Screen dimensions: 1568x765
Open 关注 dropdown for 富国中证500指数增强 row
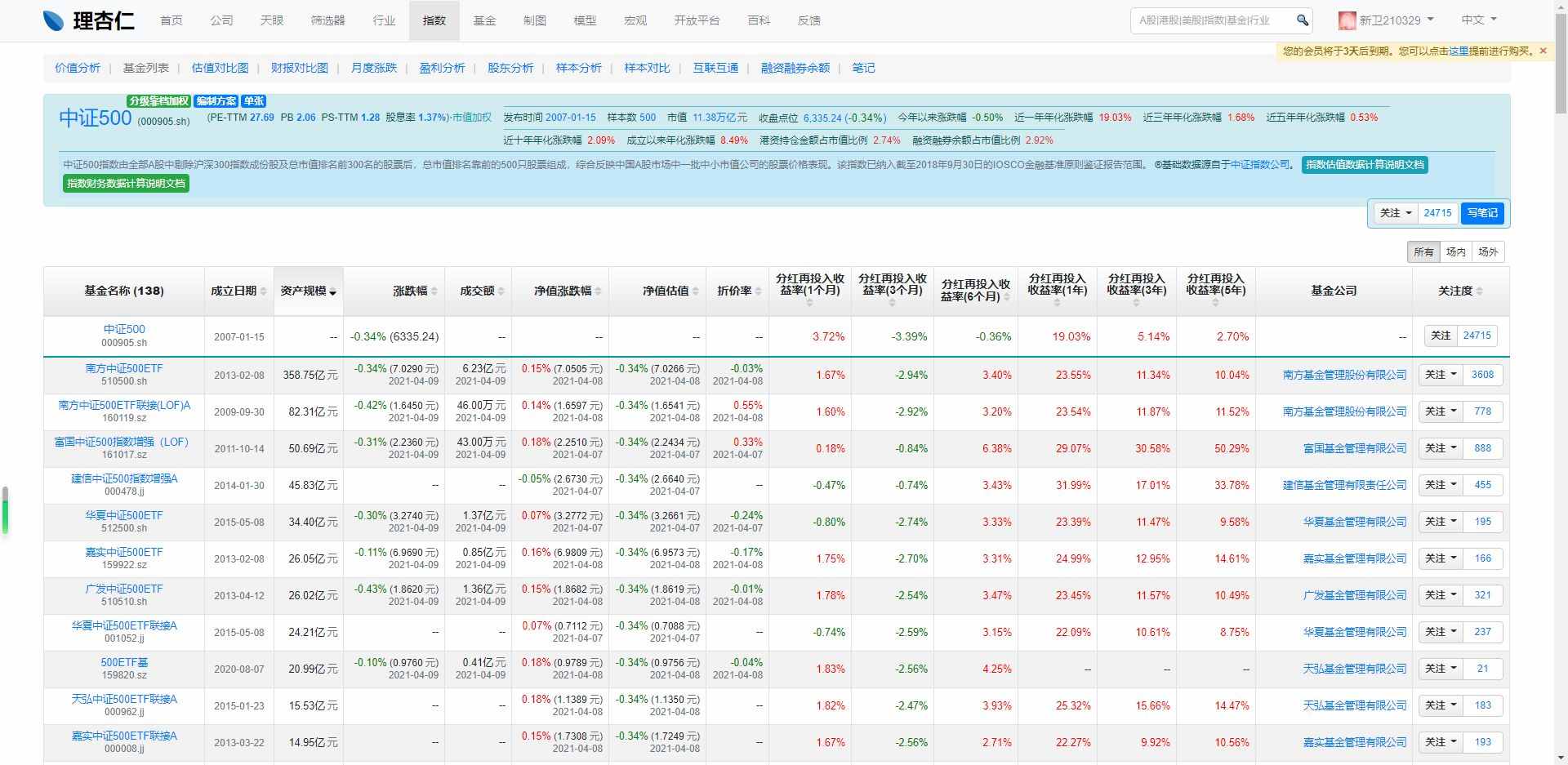coord(1441,449)
